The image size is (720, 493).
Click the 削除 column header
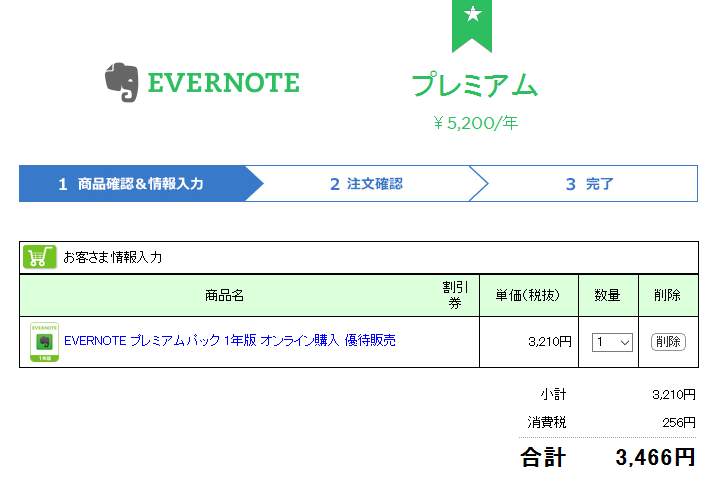(x=668, y=295)
